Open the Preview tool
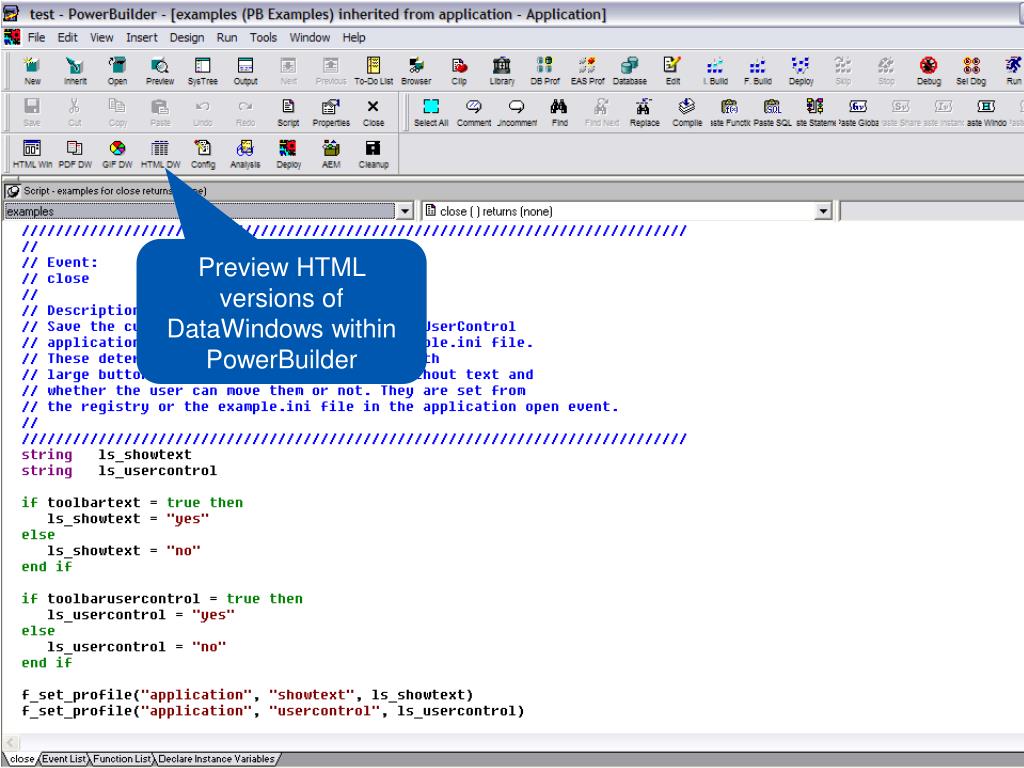The height and width of the screenshot is (768, 1024). 160,71
